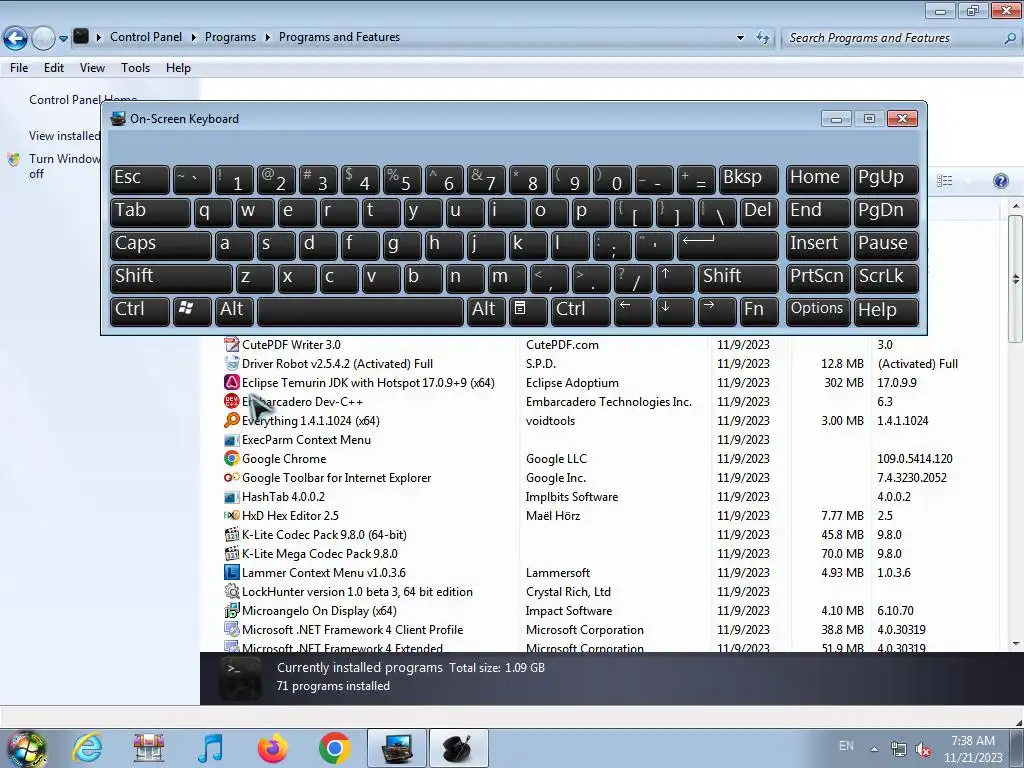Click the Programs breadcrumb link

pos(230,37)
